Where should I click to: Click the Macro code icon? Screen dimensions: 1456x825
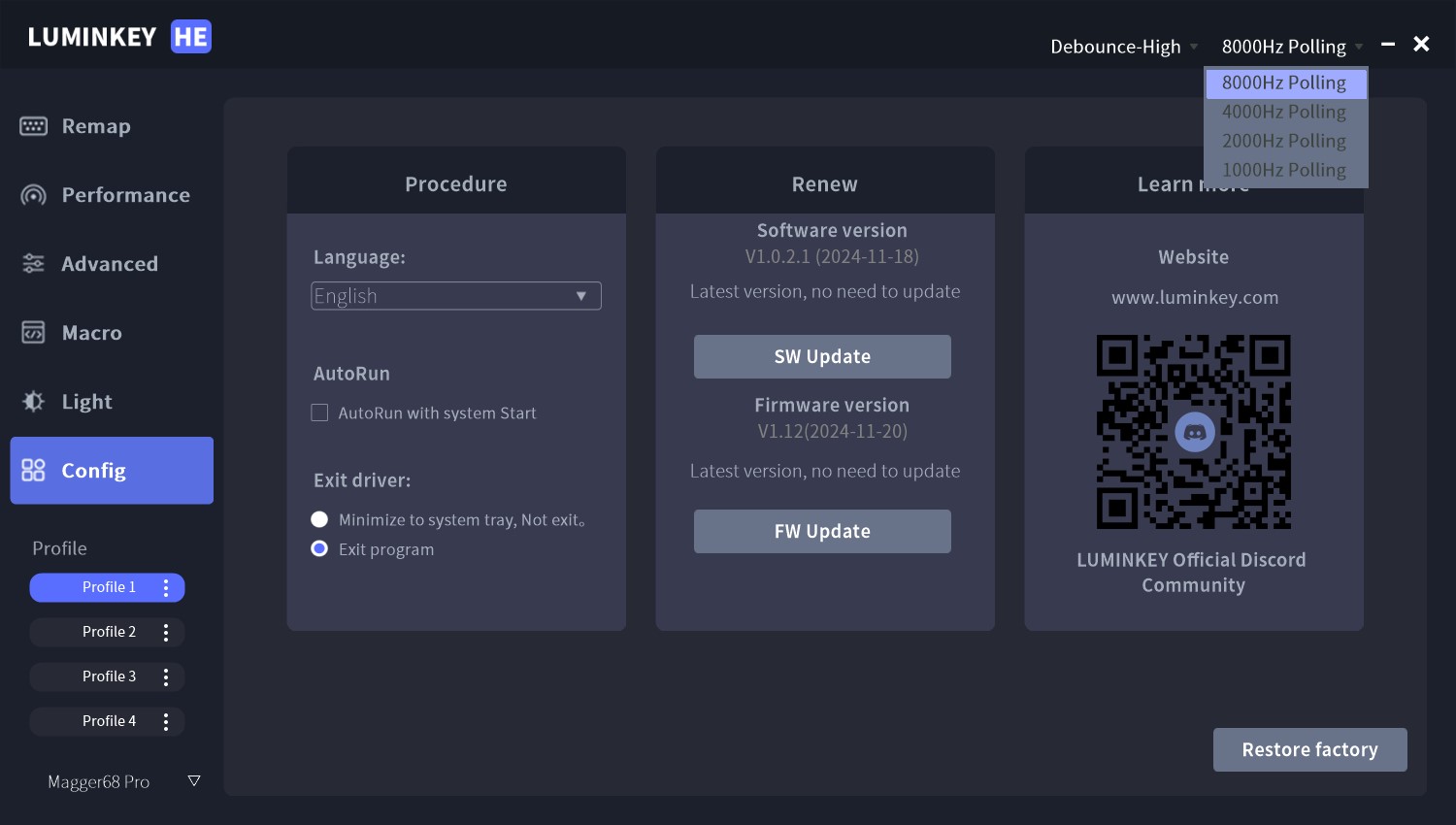click(x=33, y=333)
